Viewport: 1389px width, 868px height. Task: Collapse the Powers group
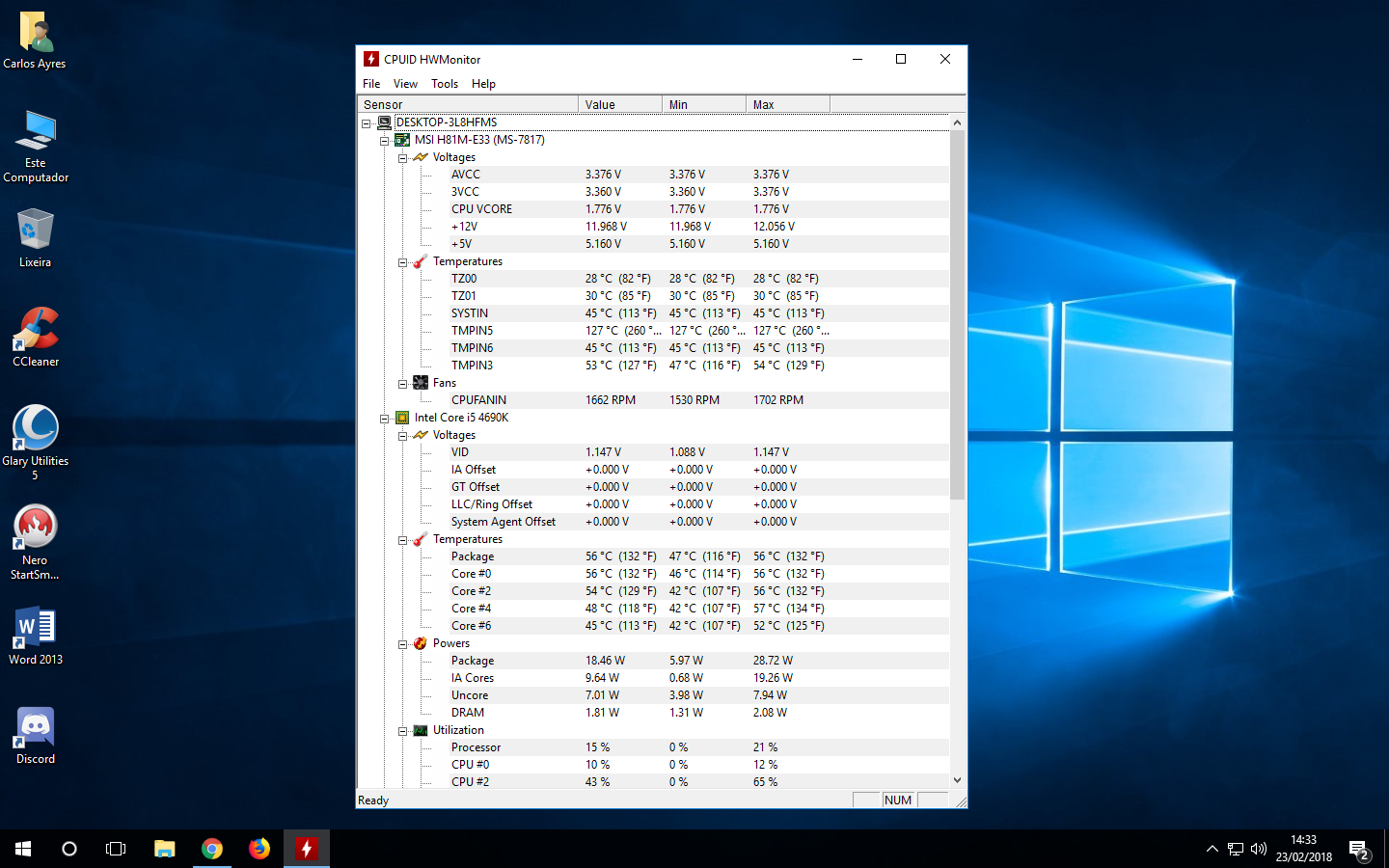(403, 644)
